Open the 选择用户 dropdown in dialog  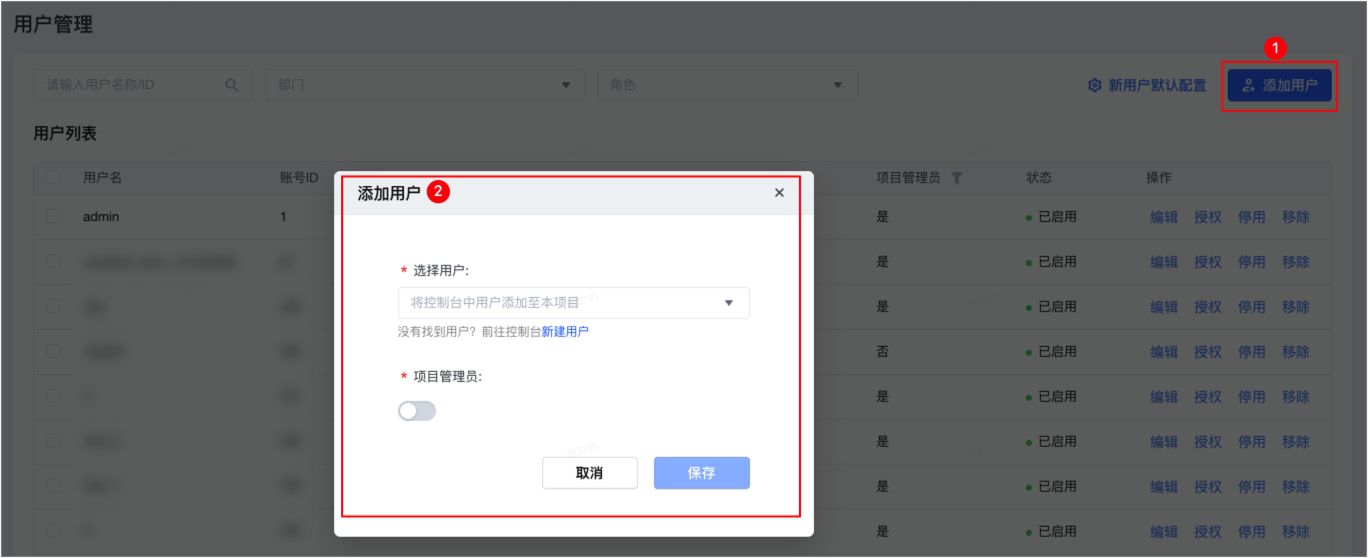click(574, 302)
